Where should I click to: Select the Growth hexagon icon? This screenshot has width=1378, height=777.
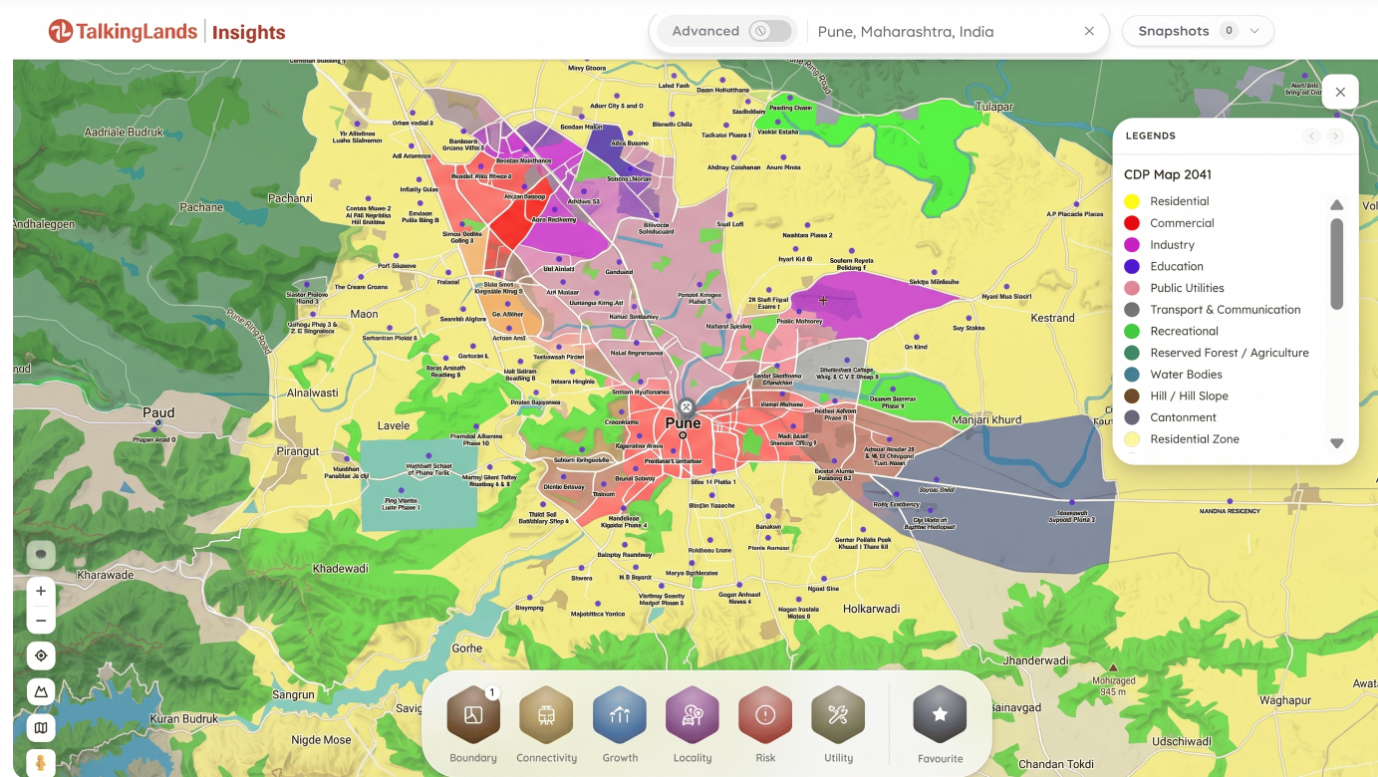[x=620, y=715]
